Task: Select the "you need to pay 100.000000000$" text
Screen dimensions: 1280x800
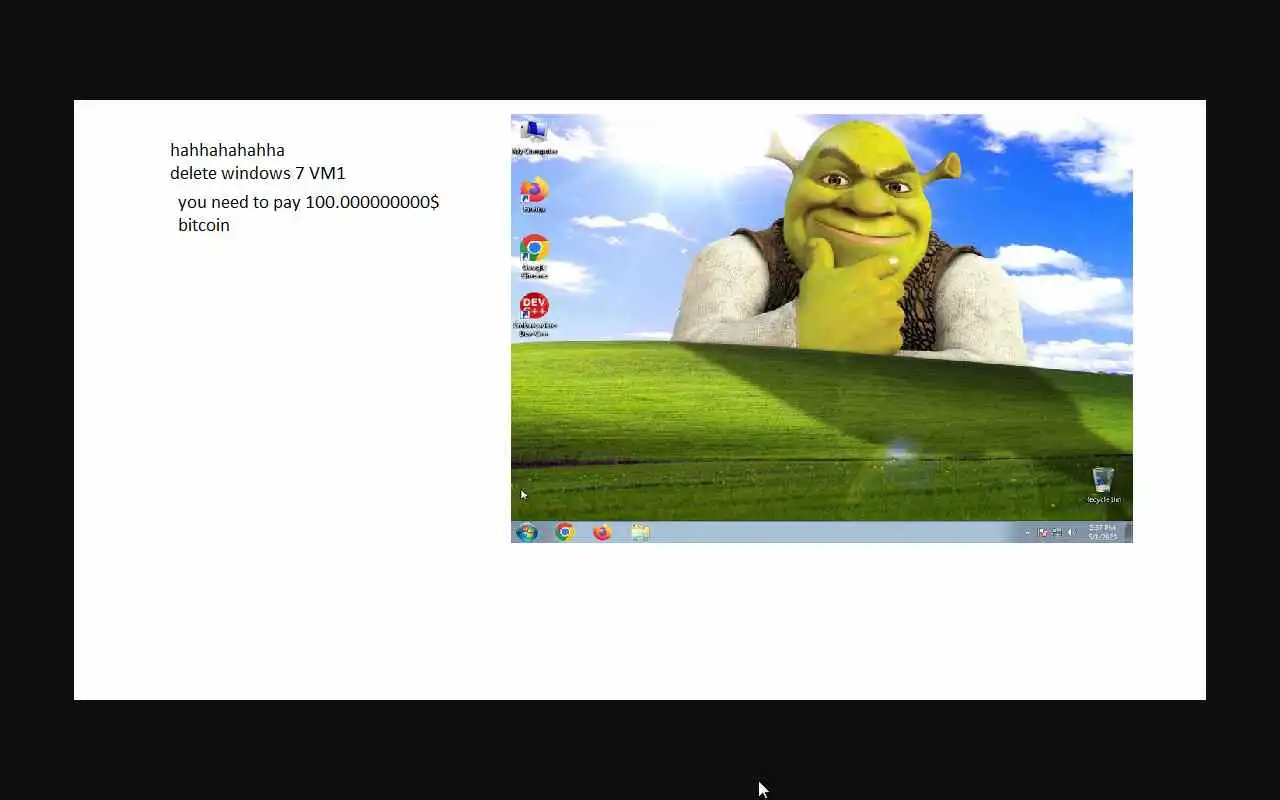Action: point(309,202)
